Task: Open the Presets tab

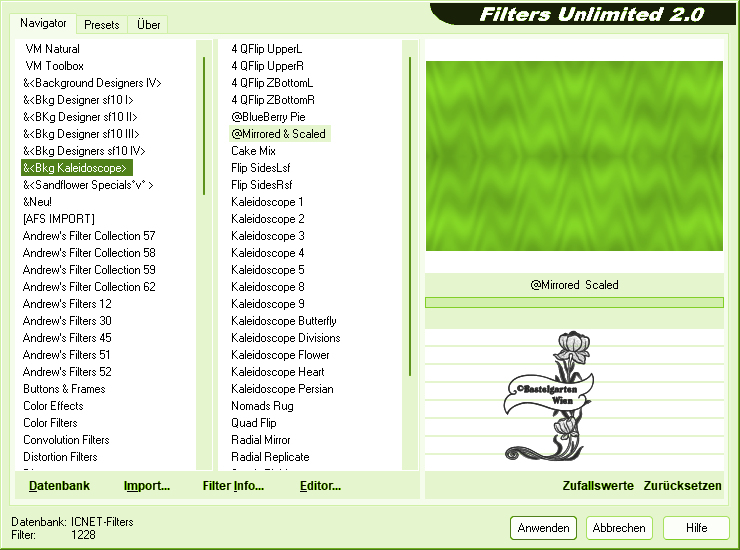Action: click(101, 25)
